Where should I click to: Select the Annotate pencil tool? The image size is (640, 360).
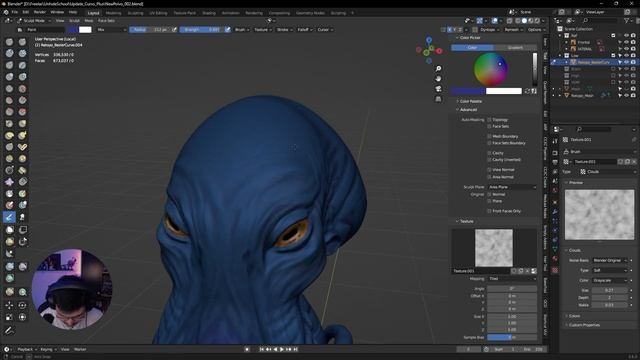coord(9,330)
